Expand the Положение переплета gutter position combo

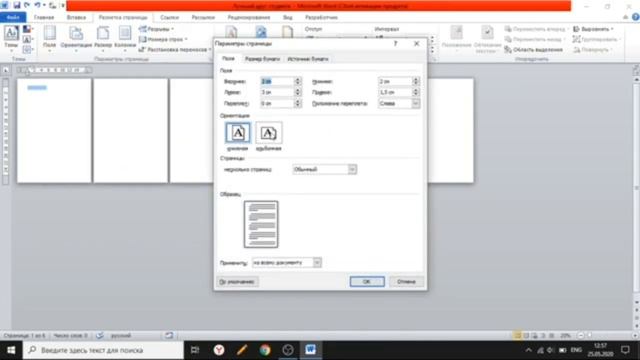[x=416, y=103]
